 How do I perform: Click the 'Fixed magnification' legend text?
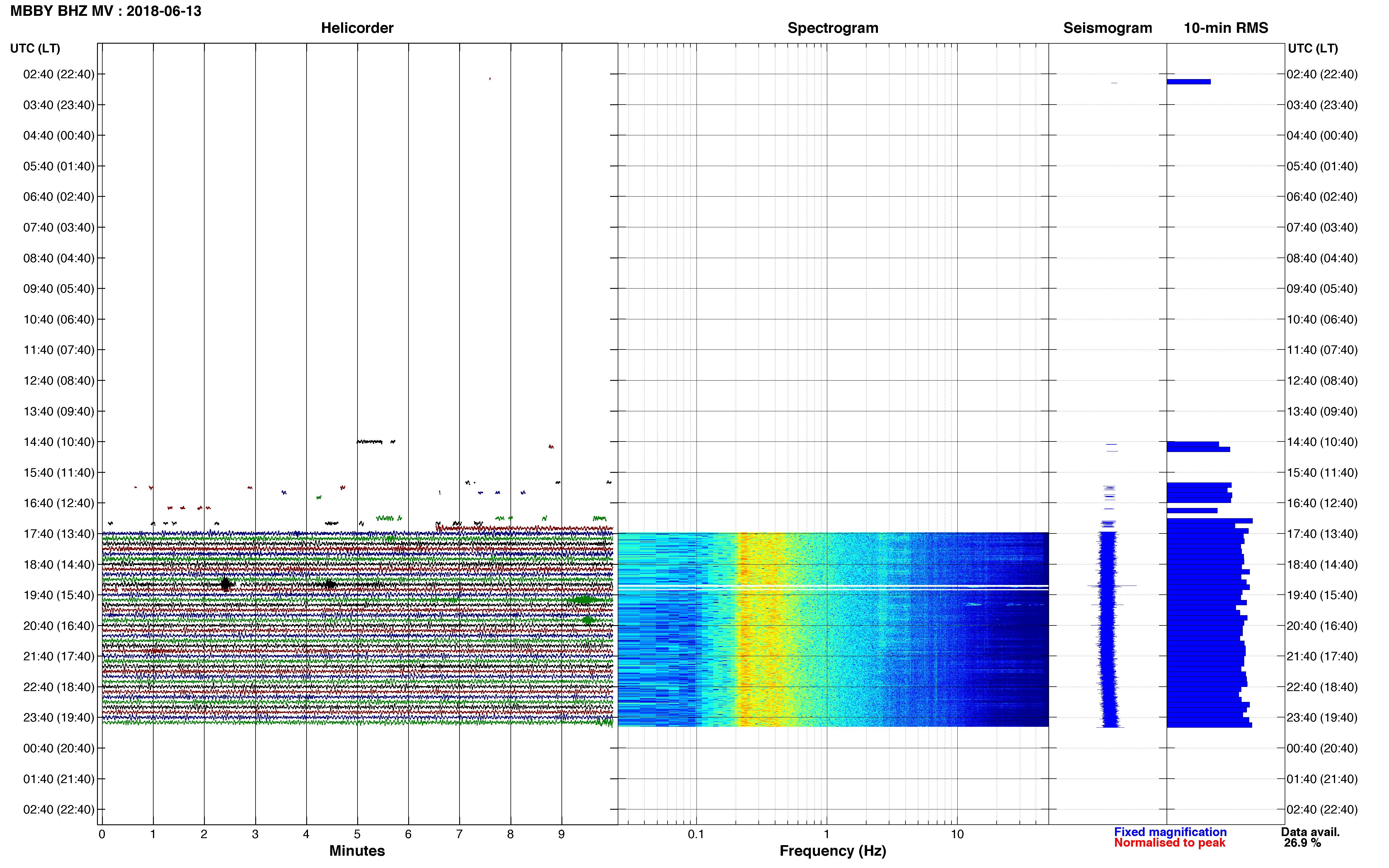(x=1170, y=832)
